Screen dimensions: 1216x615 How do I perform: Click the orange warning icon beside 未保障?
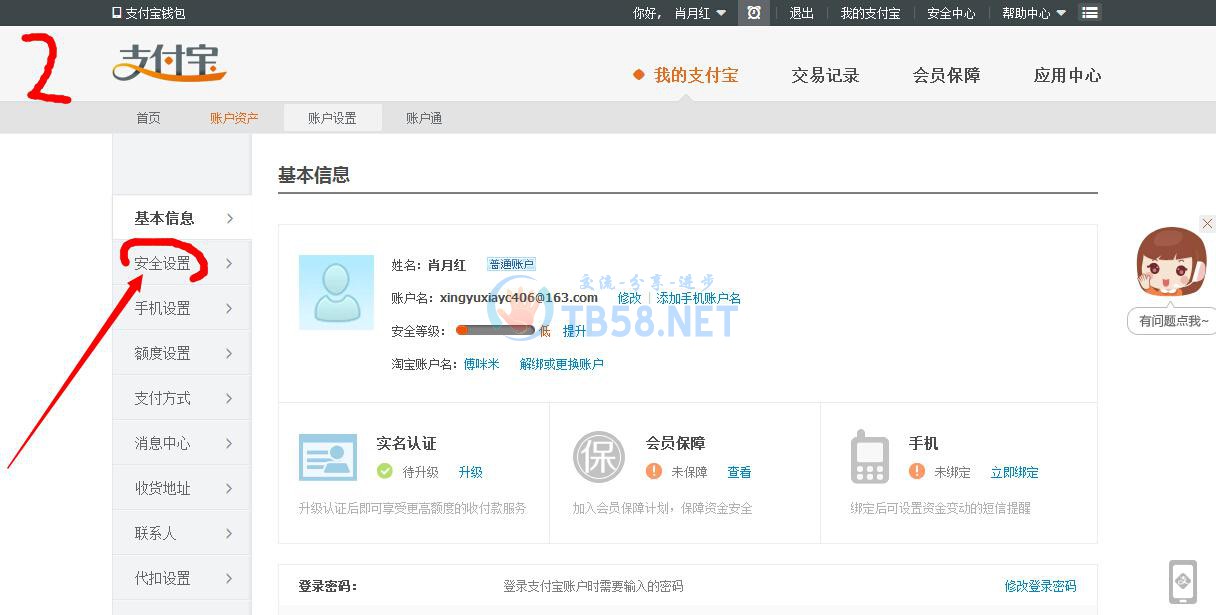654,471
